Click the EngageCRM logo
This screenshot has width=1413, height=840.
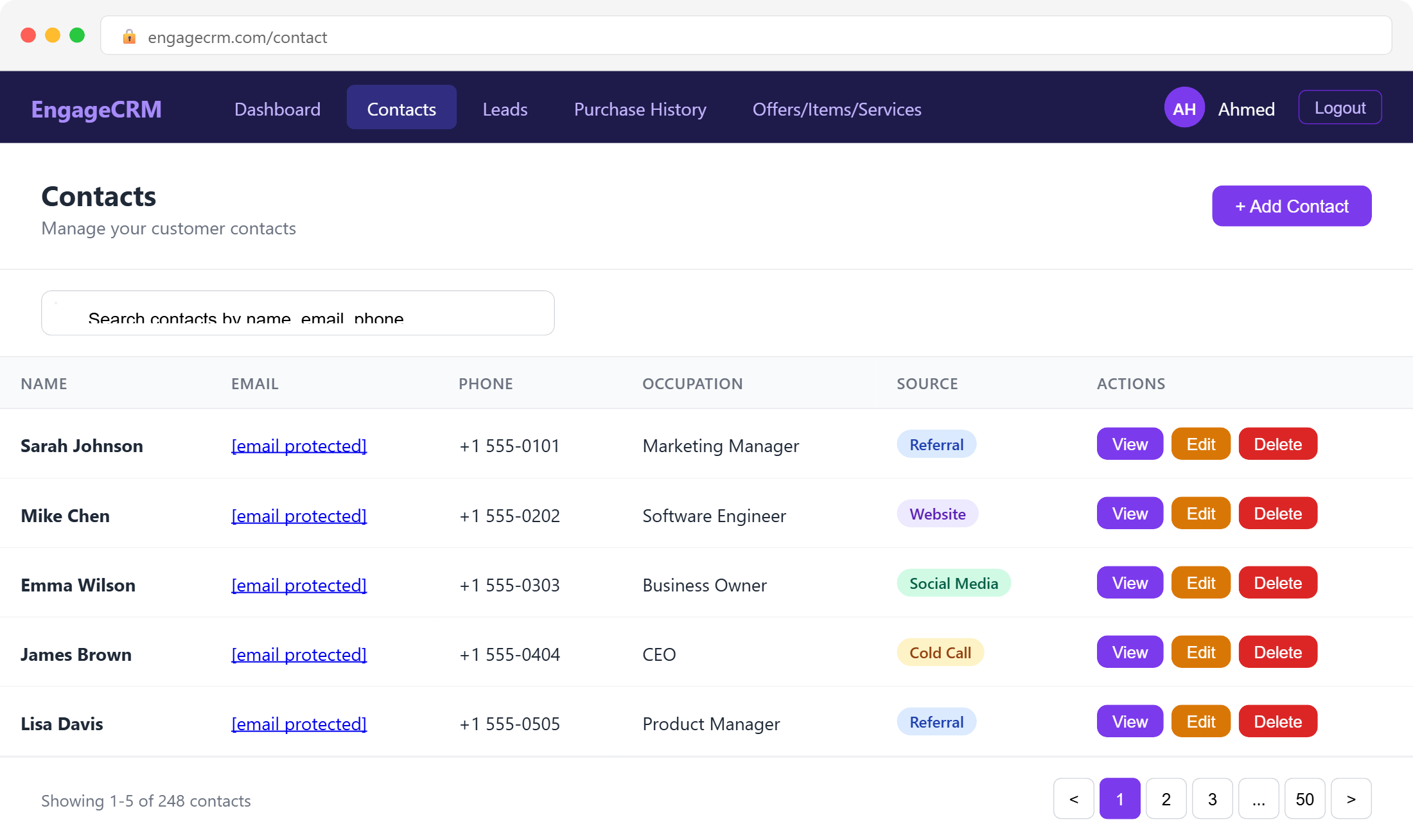tap(96, 109)
